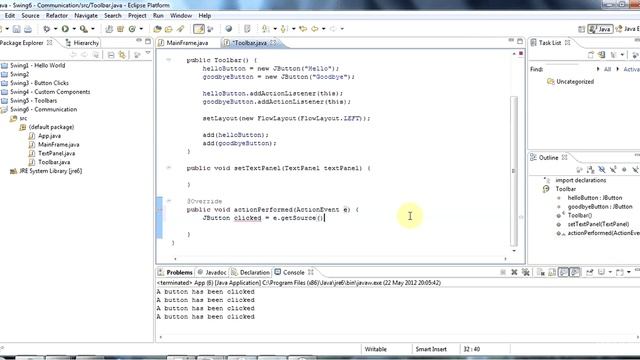Click the Search flashlight icon in toolbar
The image size is (640, 360).
pyautogui.click(x=180, y=29)
